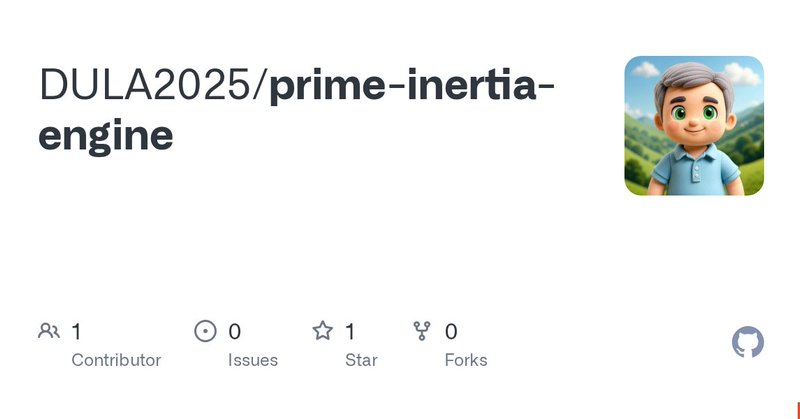Click the contributors people icon
The width and height of the screenshot is (800, 419).
[49, 331]
